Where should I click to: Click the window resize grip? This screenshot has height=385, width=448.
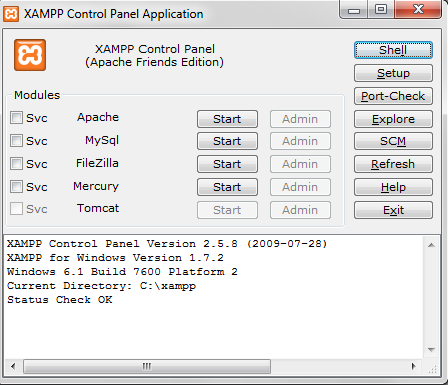coord(433,369)
